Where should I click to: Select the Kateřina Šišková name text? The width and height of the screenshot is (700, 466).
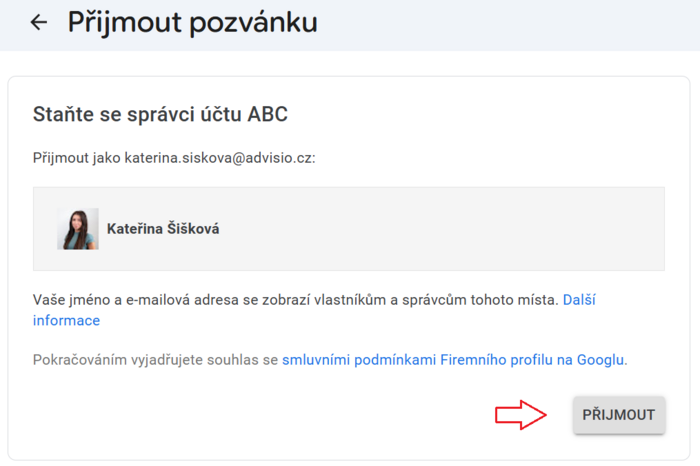(x=163, y=229)
